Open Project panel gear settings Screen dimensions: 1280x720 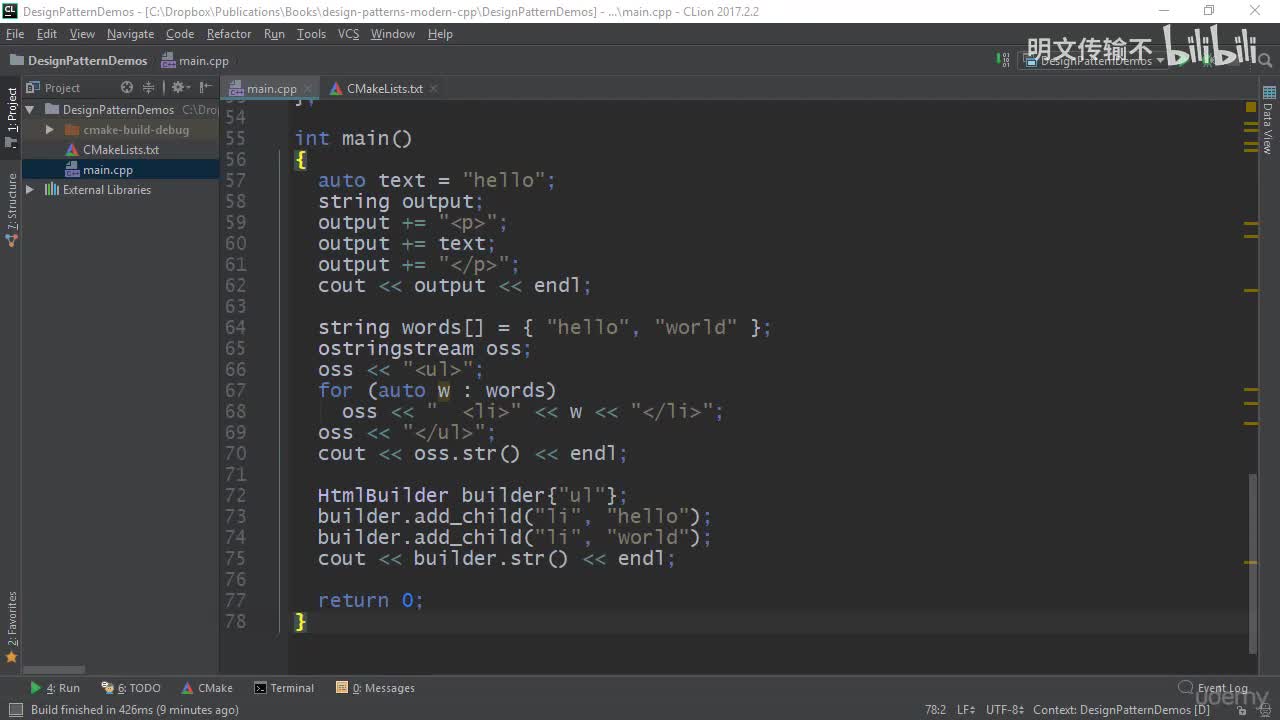pyautogui.click(x=179, y=88)
